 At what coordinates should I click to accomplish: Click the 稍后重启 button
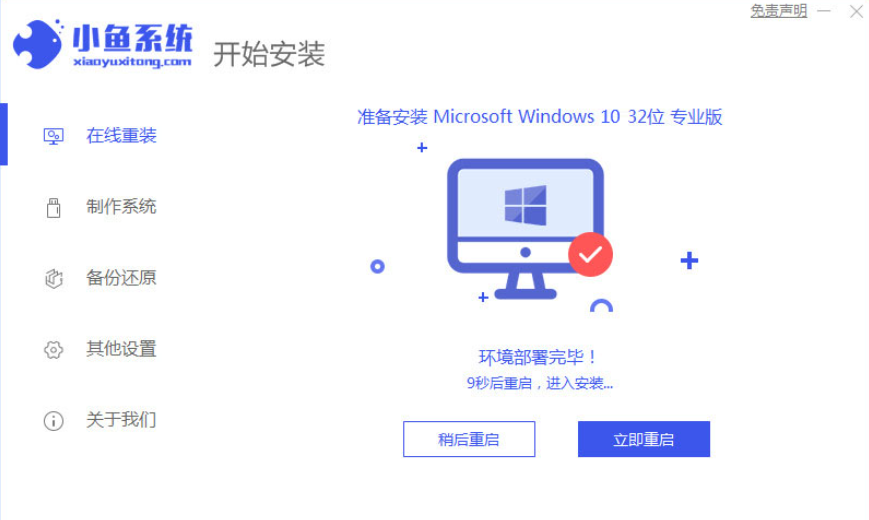coord(469,439)
